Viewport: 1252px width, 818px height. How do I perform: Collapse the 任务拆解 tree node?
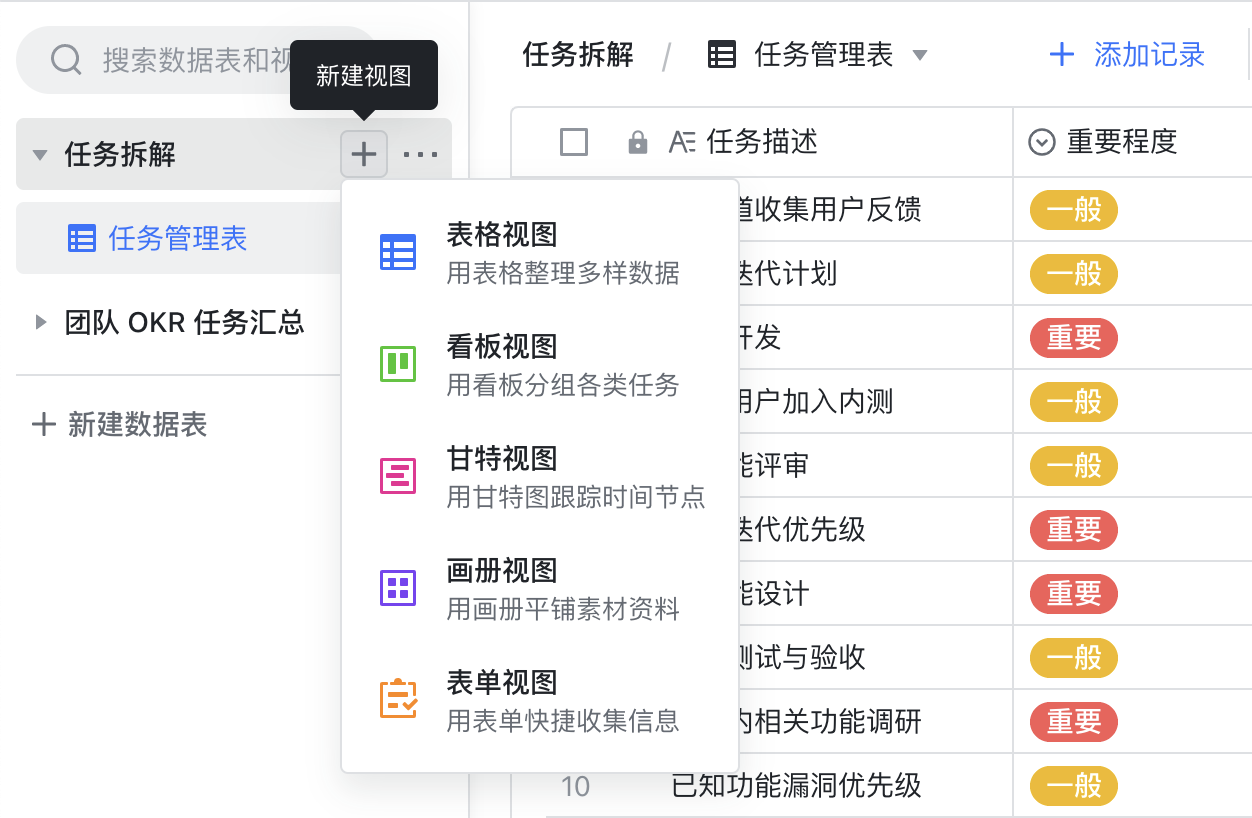[40, 155]
